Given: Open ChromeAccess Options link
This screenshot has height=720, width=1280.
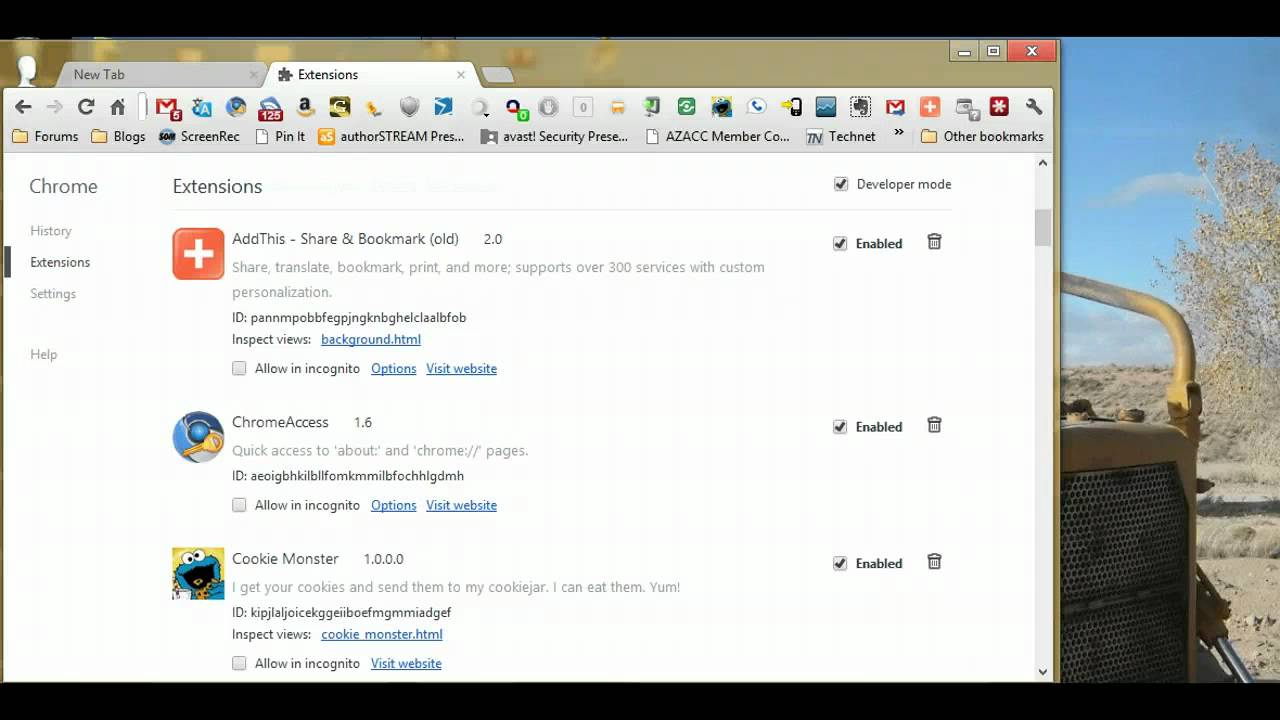Looking at the screenshot, I should (394, 505).
